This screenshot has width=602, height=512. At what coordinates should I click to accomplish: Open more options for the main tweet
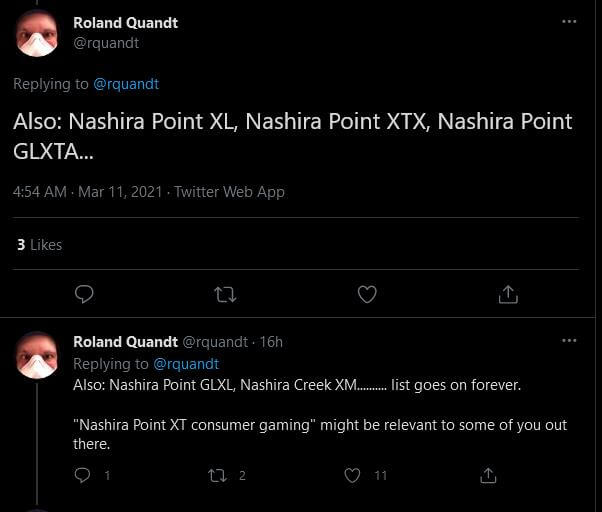[x=569, y=22]
